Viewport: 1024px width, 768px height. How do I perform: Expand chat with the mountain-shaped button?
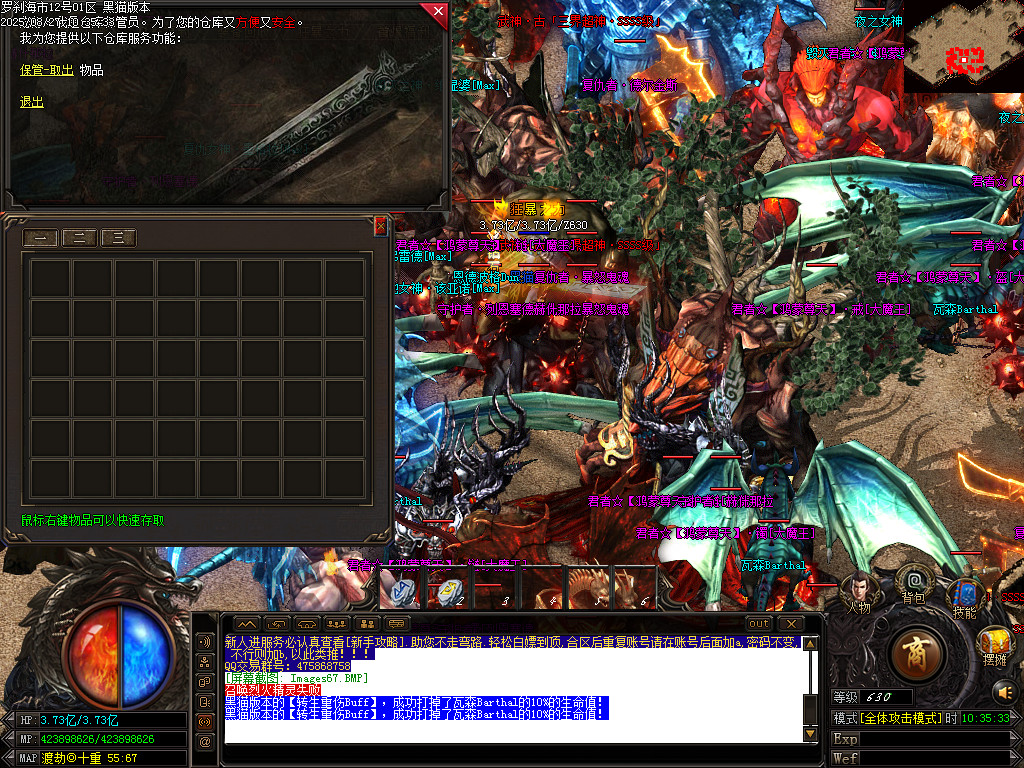click(x=247, y=624)
